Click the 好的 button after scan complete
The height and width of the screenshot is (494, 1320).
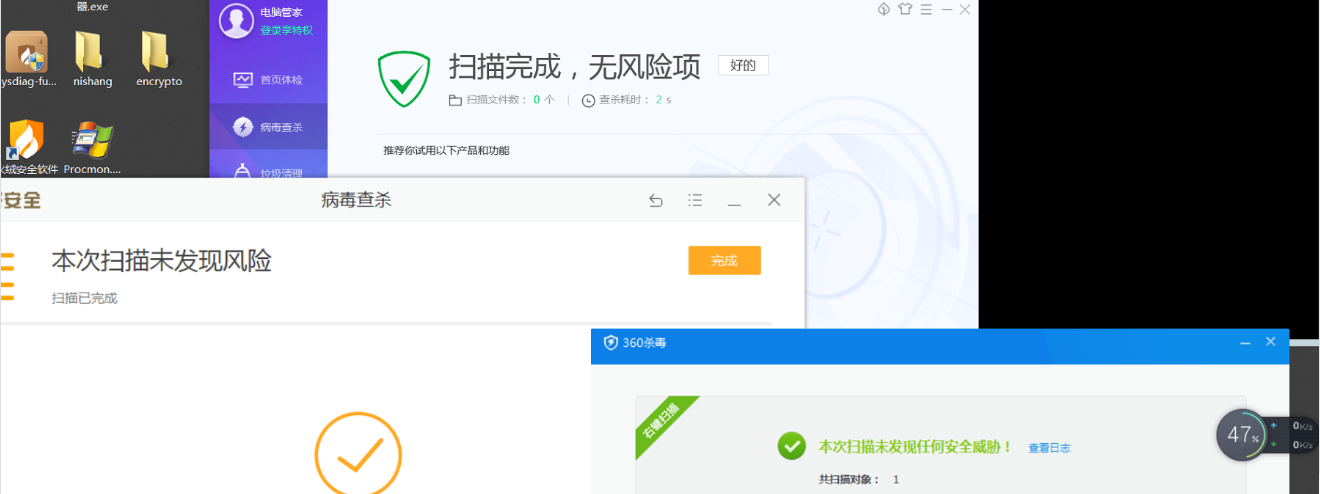coord(743,66)
